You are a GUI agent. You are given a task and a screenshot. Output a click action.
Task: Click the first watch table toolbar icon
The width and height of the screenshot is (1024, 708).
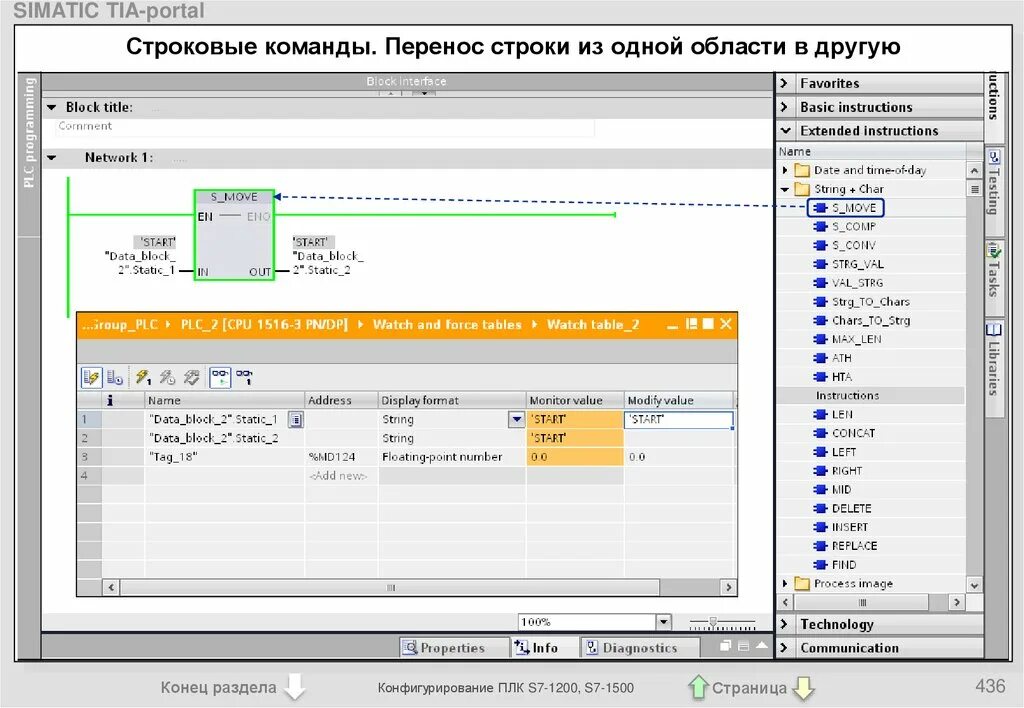coord(91,378)
